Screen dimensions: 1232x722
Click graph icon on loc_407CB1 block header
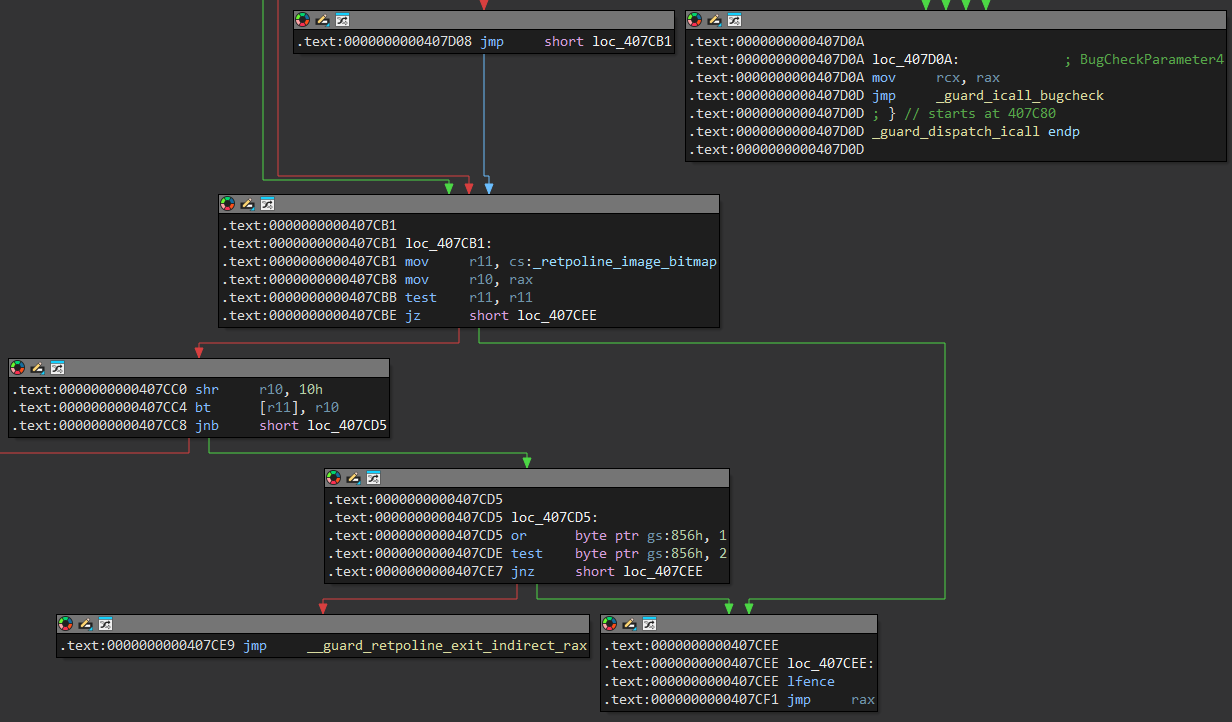coord(267,204)
